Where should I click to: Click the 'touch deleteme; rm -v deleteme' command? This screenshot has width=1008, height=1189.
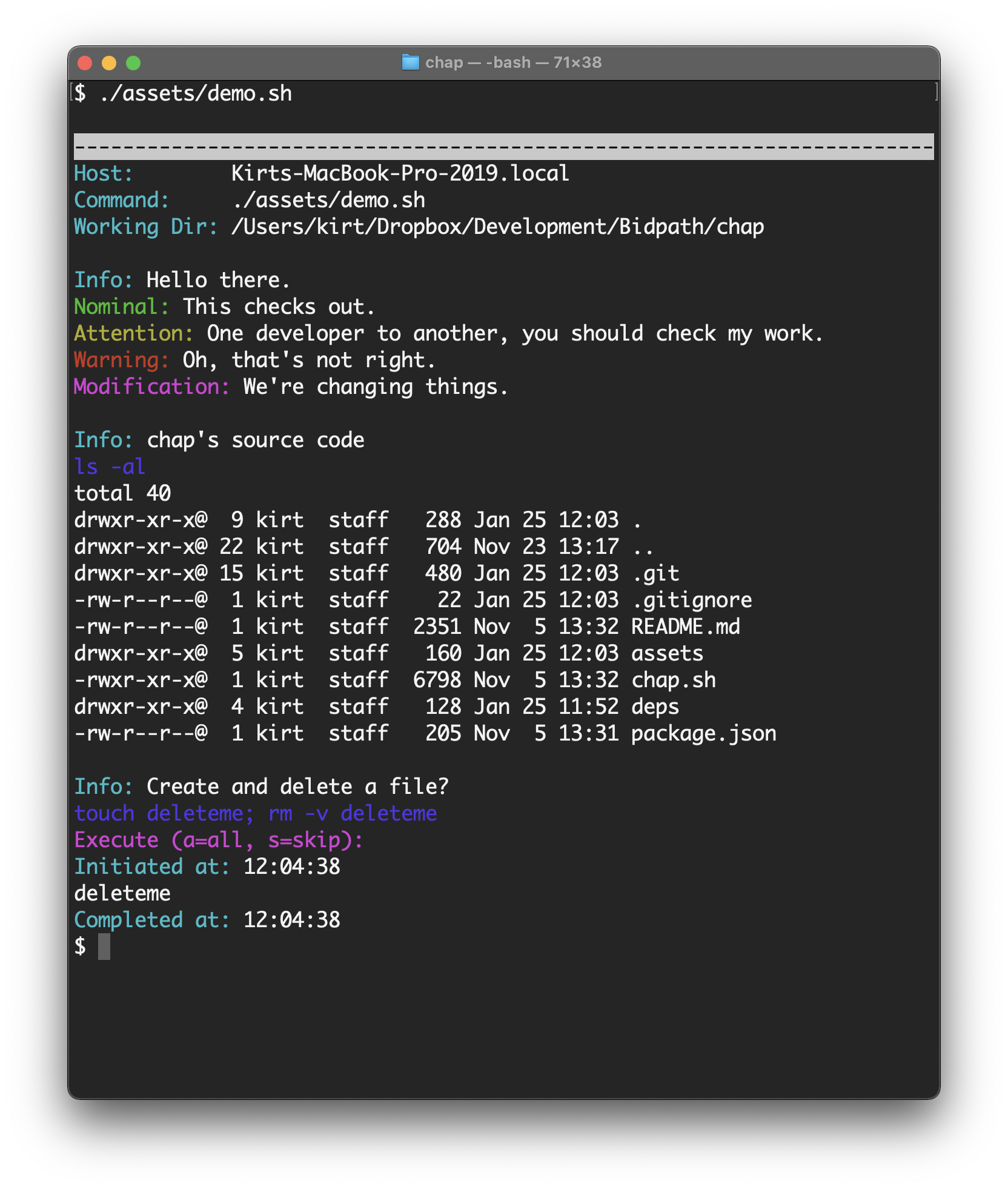coord(256,813)
